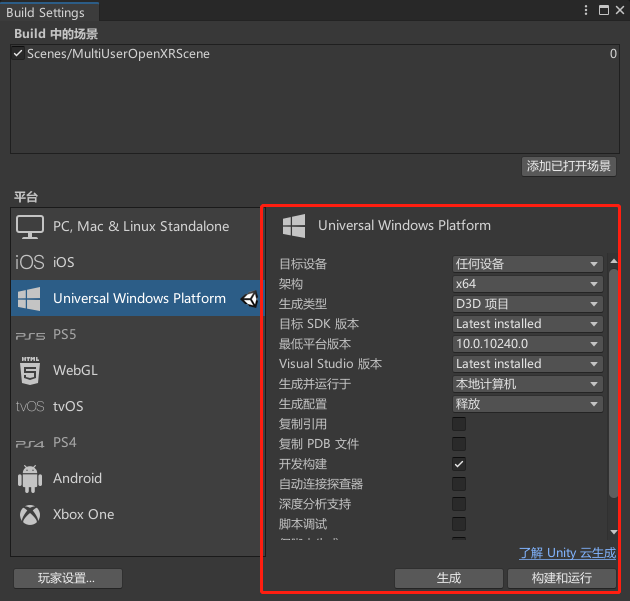This screenshot has width=630, height=601.
Task: Open the 目标设备 dropdown
Action: pyautogui.click(x=528, y=264)
